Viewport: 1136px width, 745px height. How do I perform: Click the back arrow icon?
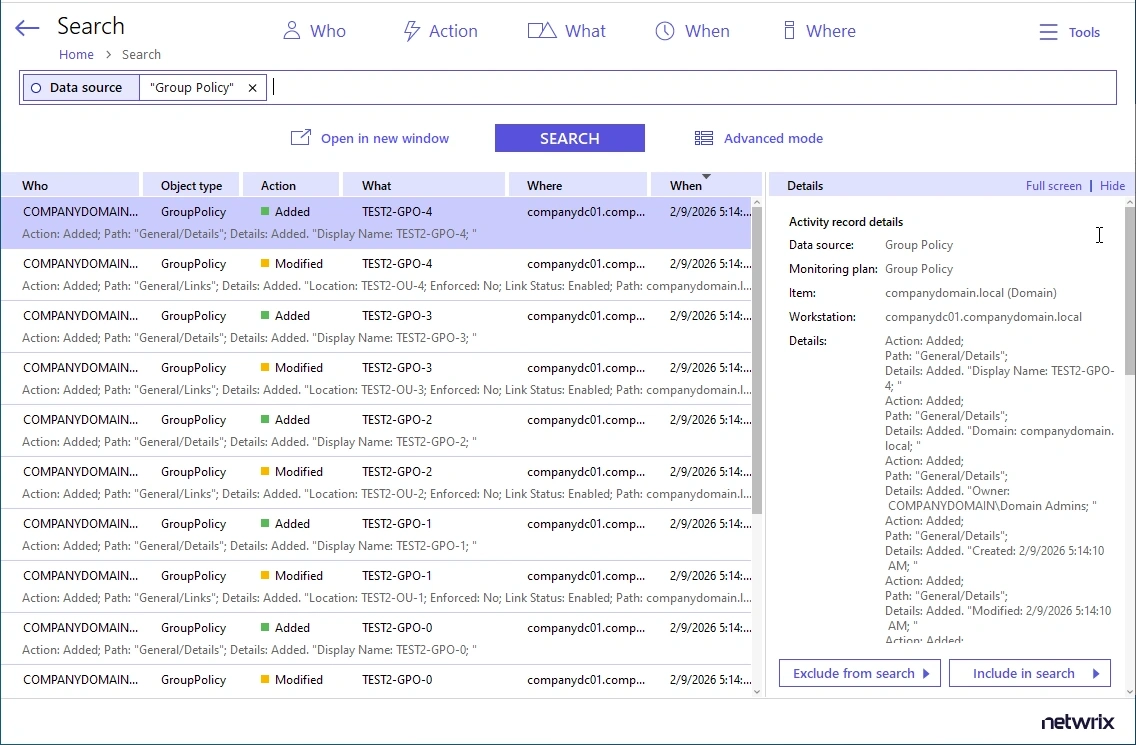[27, 29]
